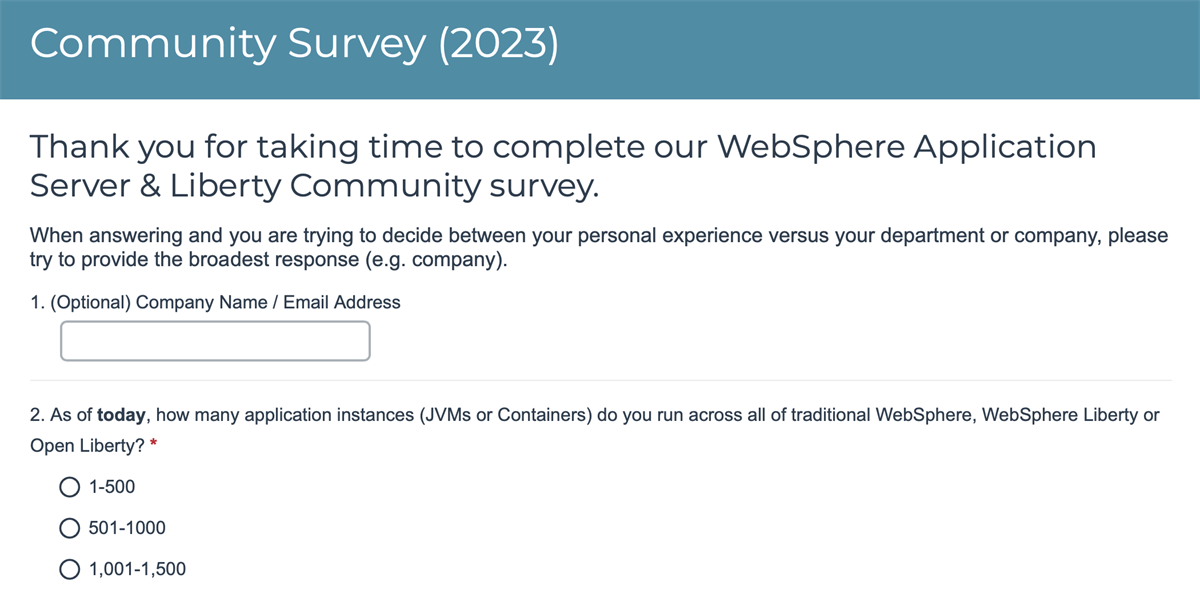Click the "Open Liberty?" text in question 2

point(88,447)
